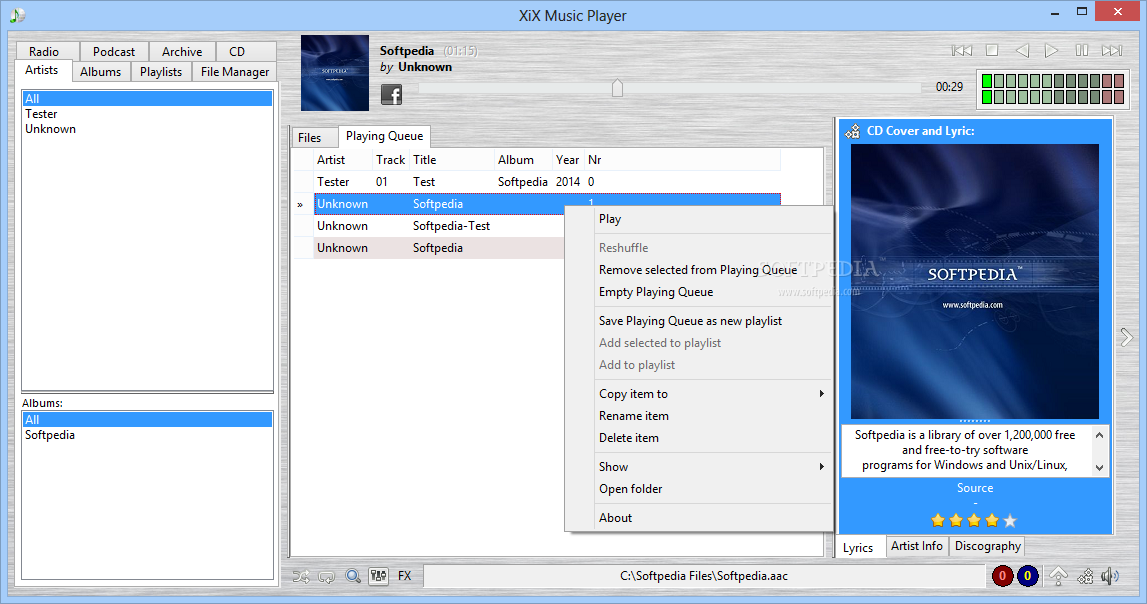Choose Save Playing Queue as new playlist
The image size is (1147, 604).
[x=699, y=321]
